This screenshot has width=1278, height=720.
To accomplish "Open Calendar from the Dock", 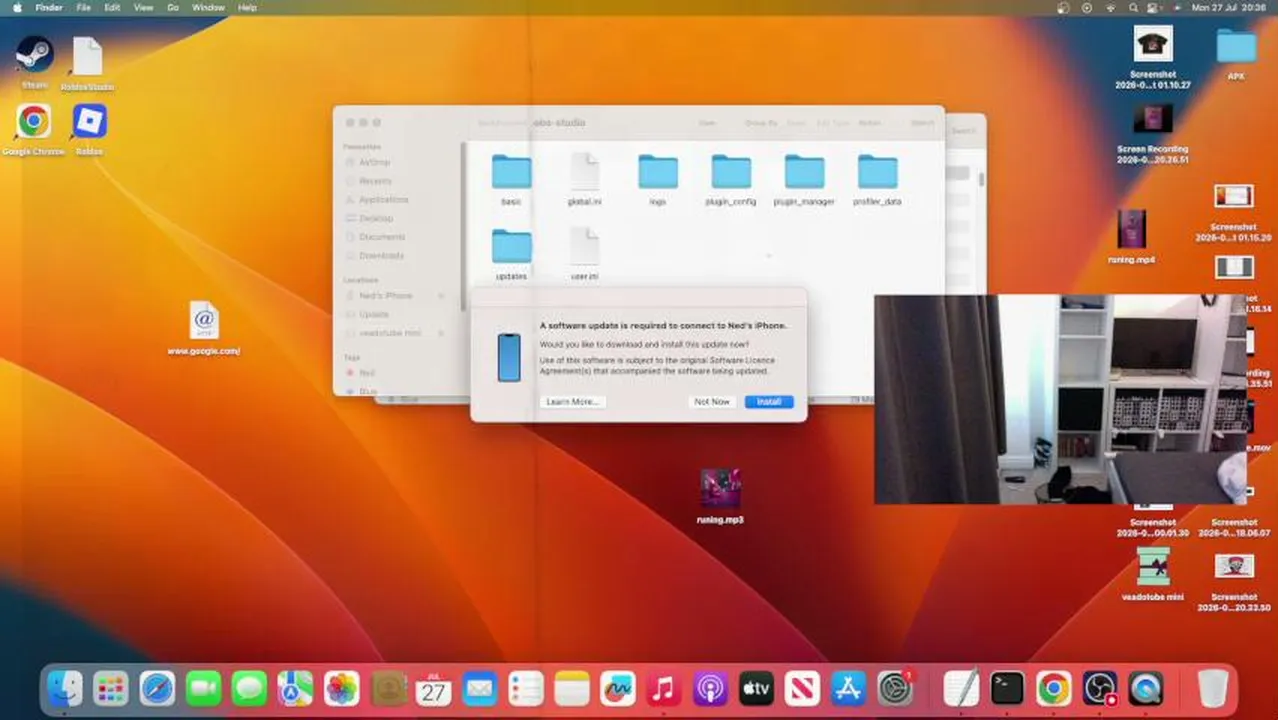I will 433,688.
